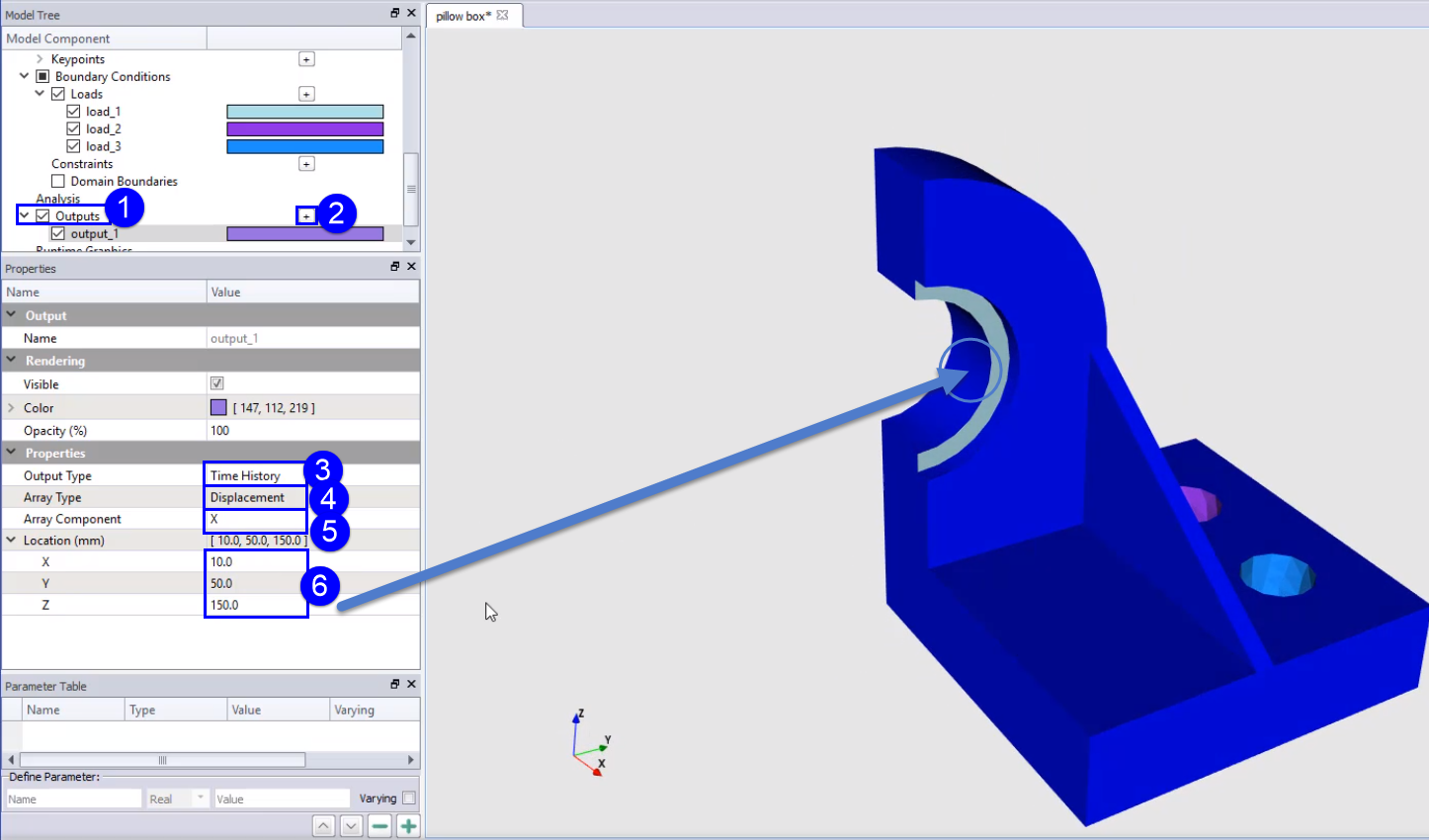
Task: Close the Parameter Table panel
Action: 411,684
